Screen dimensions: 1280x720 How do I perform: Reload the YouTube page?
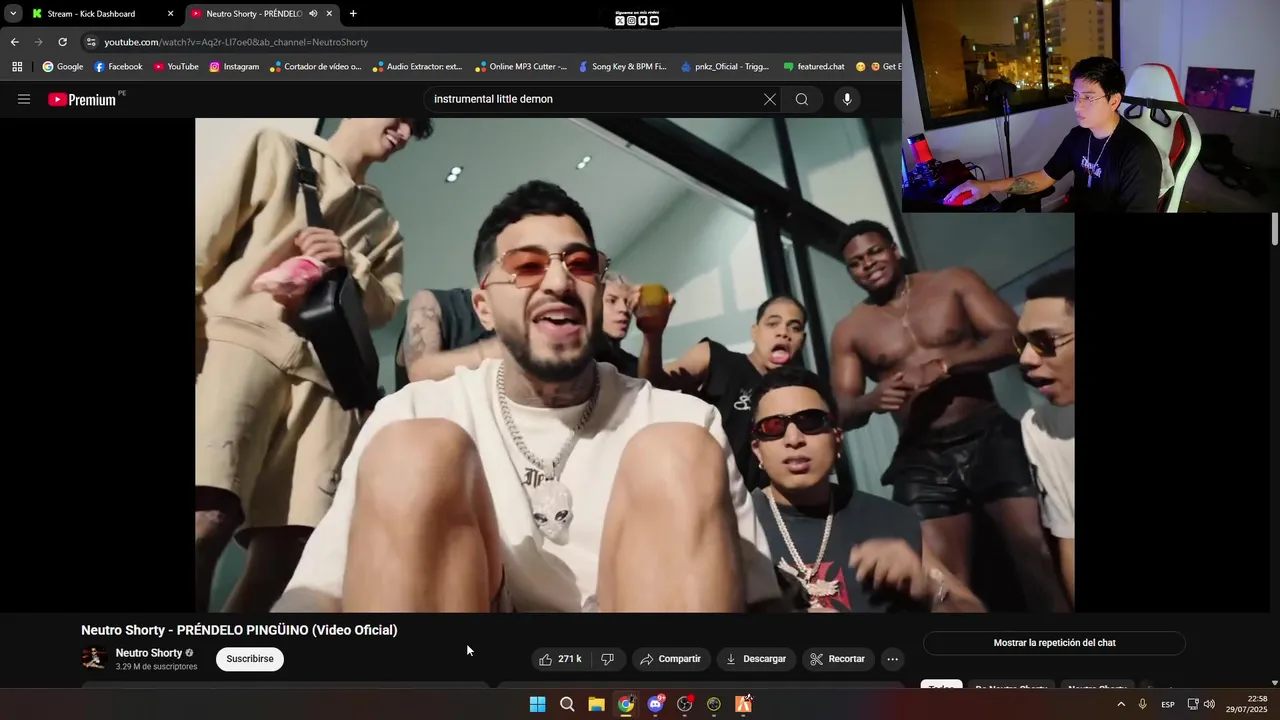tap(62, 42)
